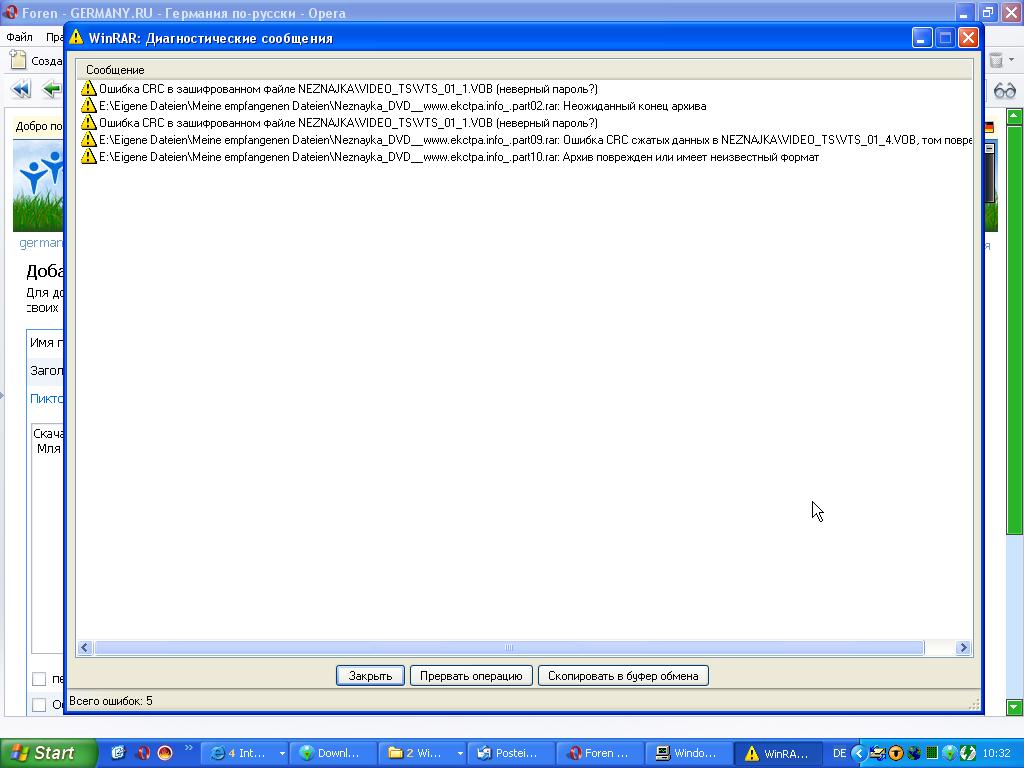This screenshot has height=768, width=1024.
Task: Close the WinRAR diagnostic messages window
Action: tap(968, 38)
